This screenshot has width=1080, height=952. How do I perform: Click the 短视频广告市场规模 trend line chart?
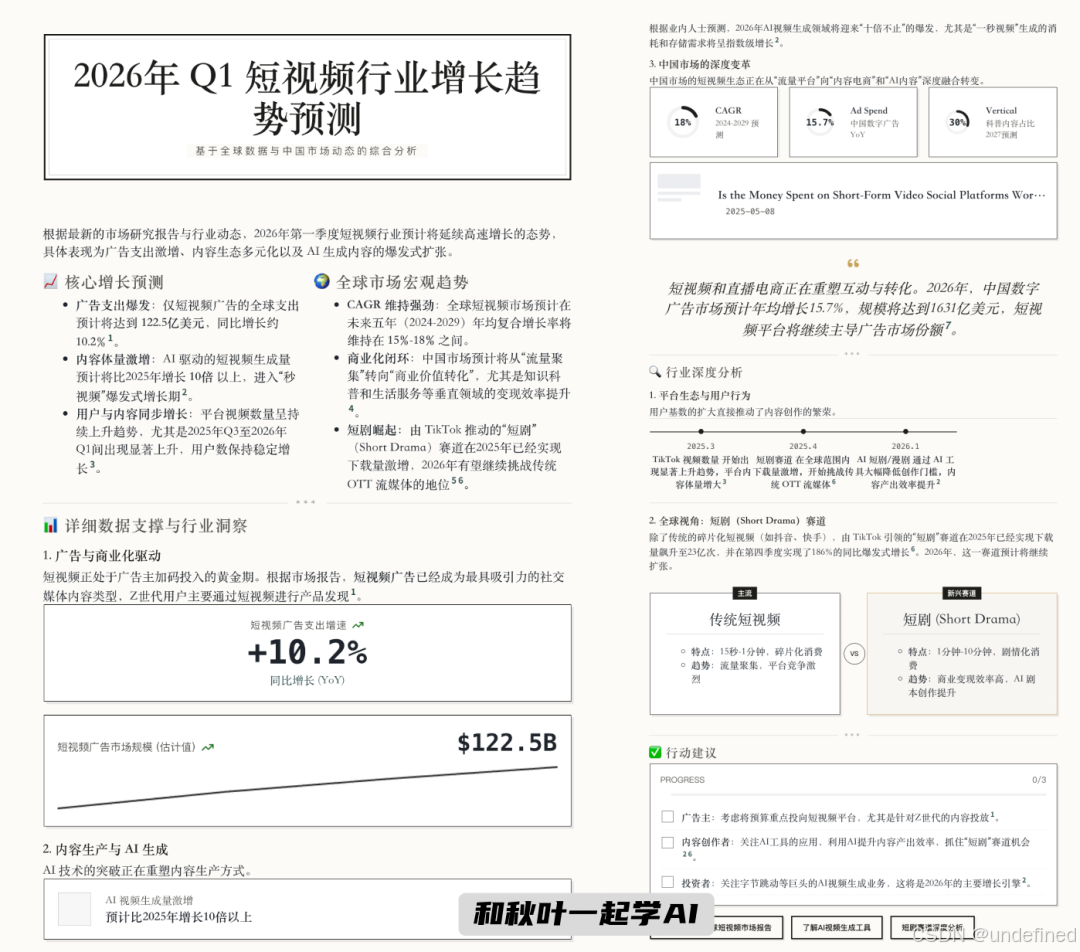pyautogui.click(x=307, y=787)
